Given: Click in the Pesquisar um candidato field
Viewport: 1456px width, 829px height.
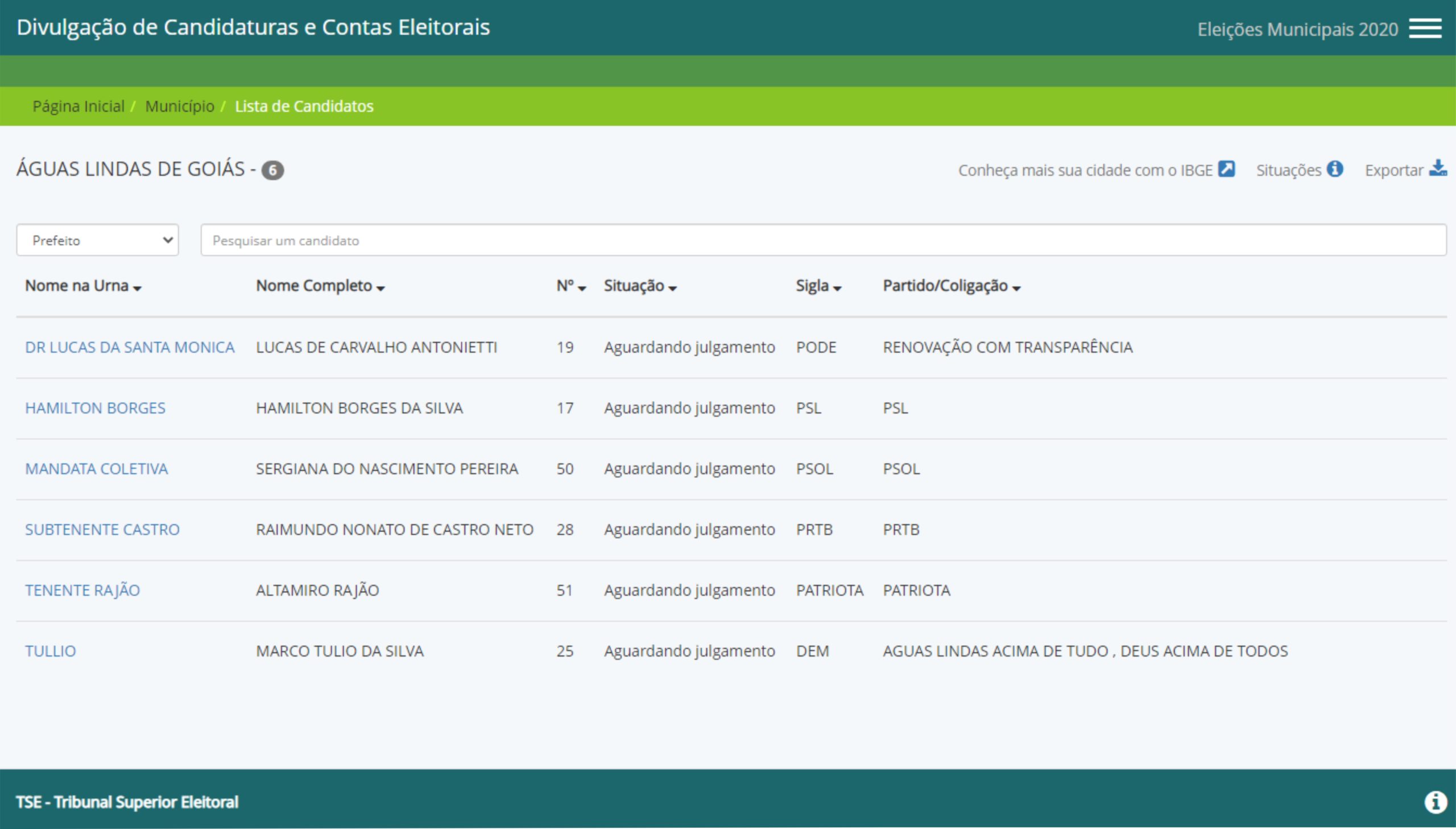Looking at the screenshot, I should tap(824, 240).
